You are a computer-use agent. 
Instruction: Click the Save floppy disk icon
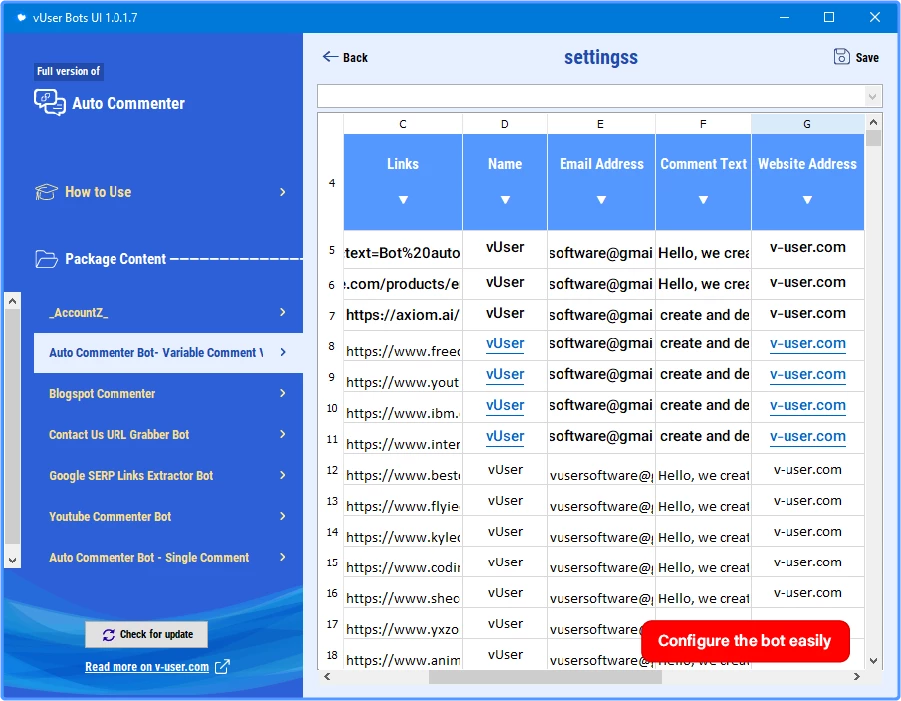(x=841, y=56)
